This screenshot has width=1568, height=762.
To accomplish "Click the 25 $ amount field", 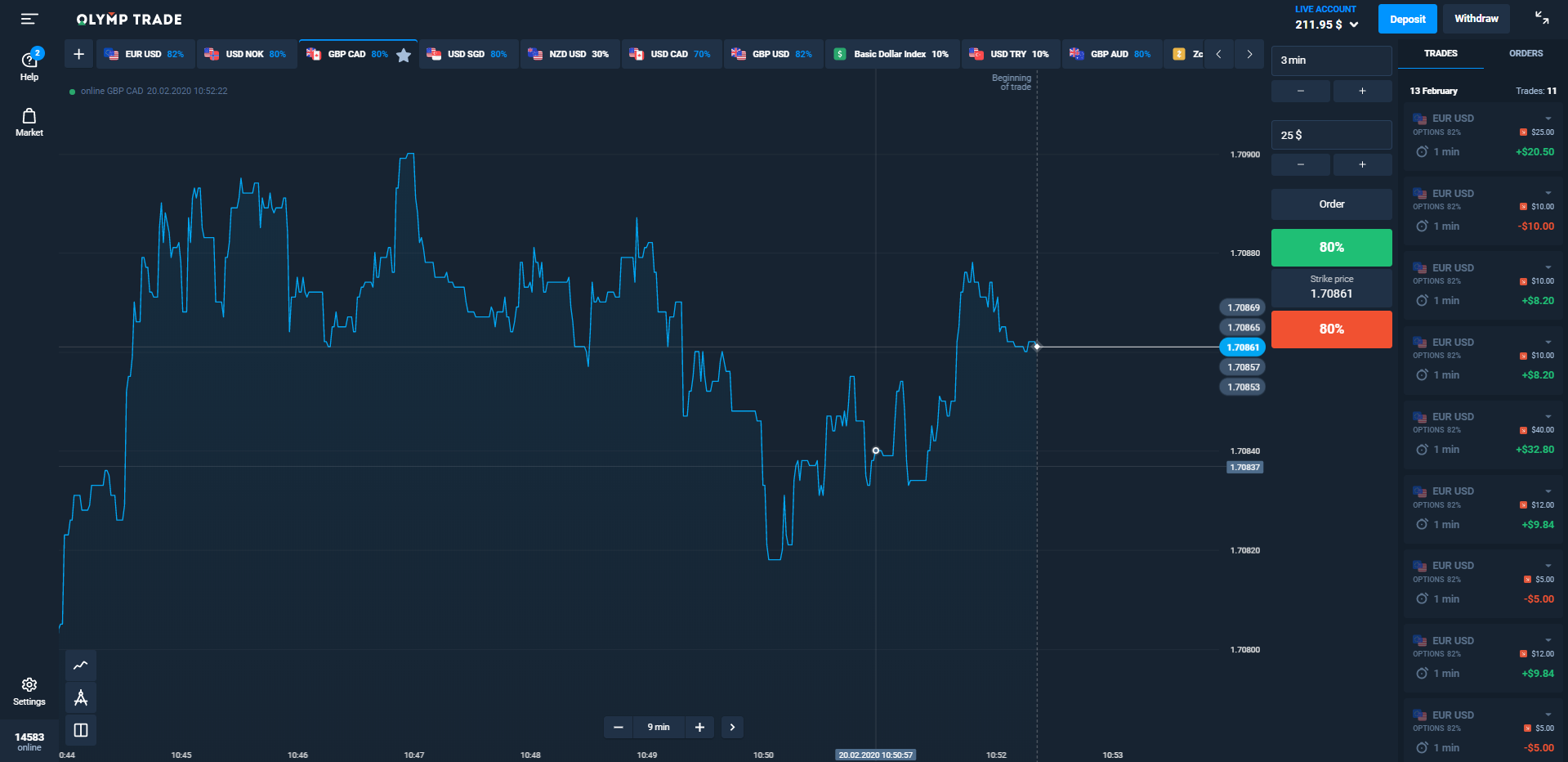I will [1331, 135].
